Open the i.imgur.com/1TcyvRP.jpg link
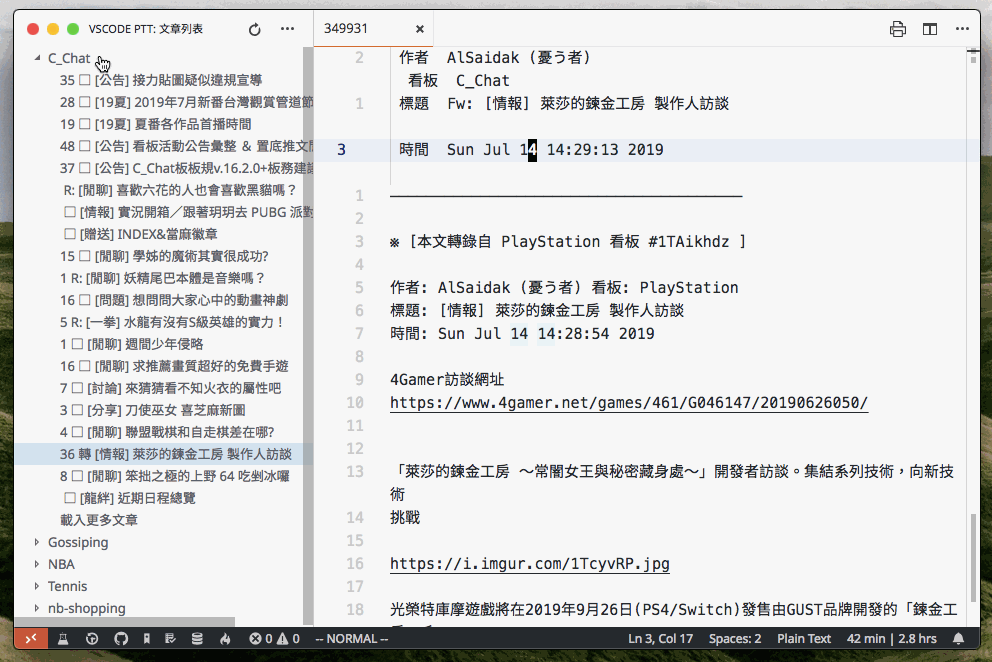 click(530, 563)
